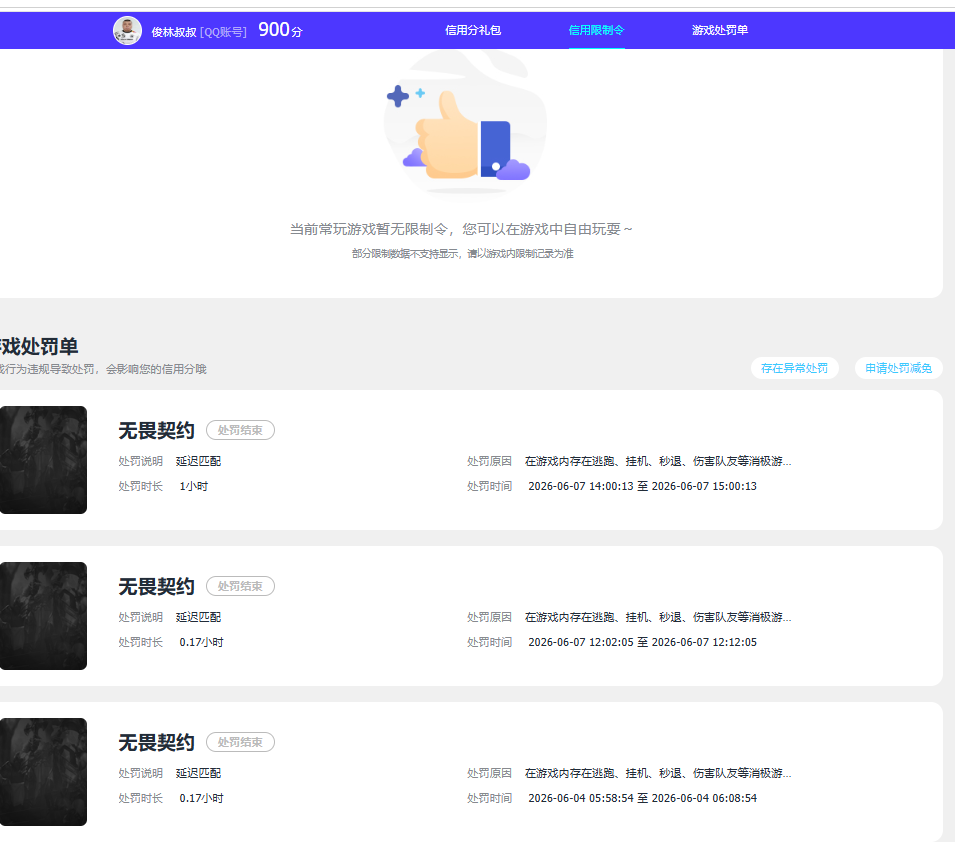The height and width of the screenshot is (842, 955).
Task: Click the username 俊林叔叔
Action: [x=174, y=32]
